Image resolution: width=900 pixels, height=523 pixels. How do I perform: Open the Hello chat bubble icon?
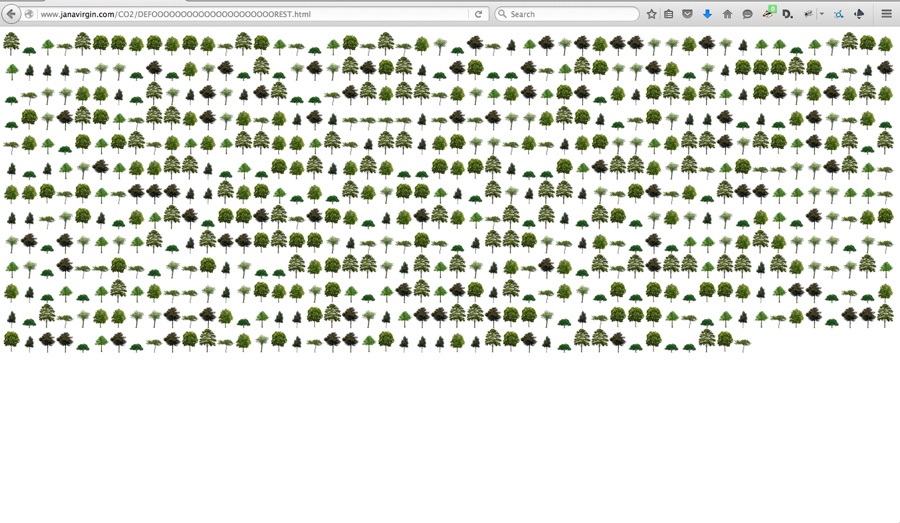pos(747,14)
